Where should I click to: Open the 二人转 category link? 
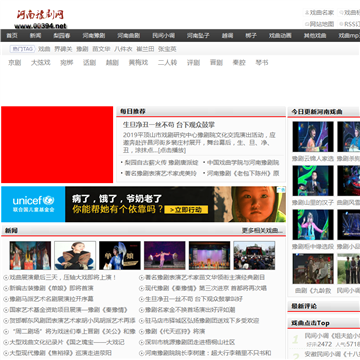coord(167,63)
